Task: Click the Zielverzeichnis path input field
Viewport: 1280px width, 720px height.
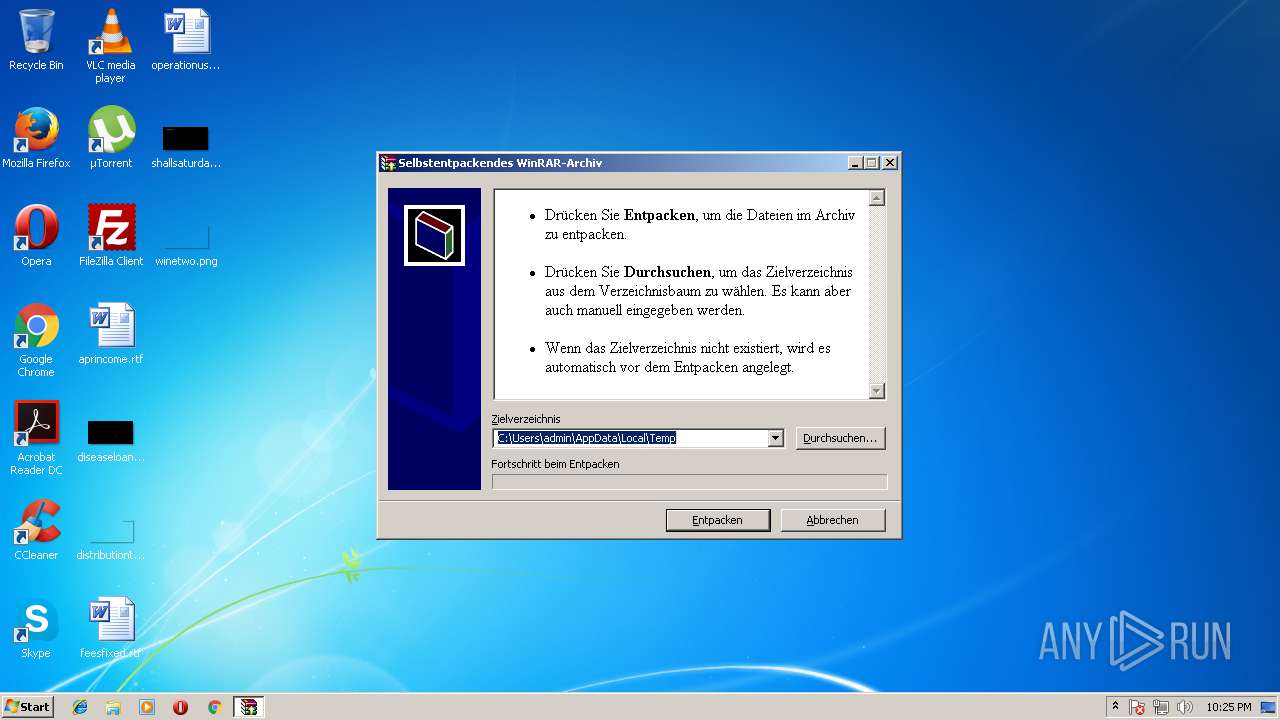Action: [631, 438]
